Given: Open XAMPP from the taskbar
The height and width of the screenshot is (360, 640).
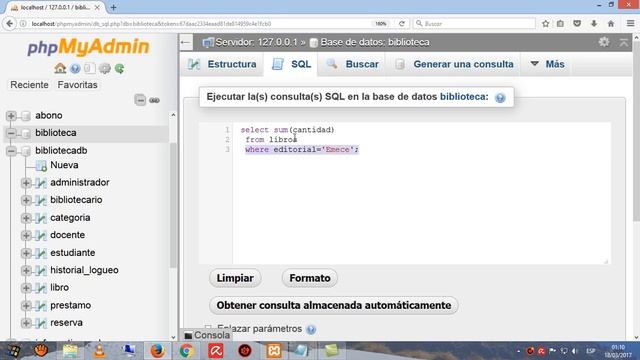Looking at the screenshot, I should pos(274,351).
